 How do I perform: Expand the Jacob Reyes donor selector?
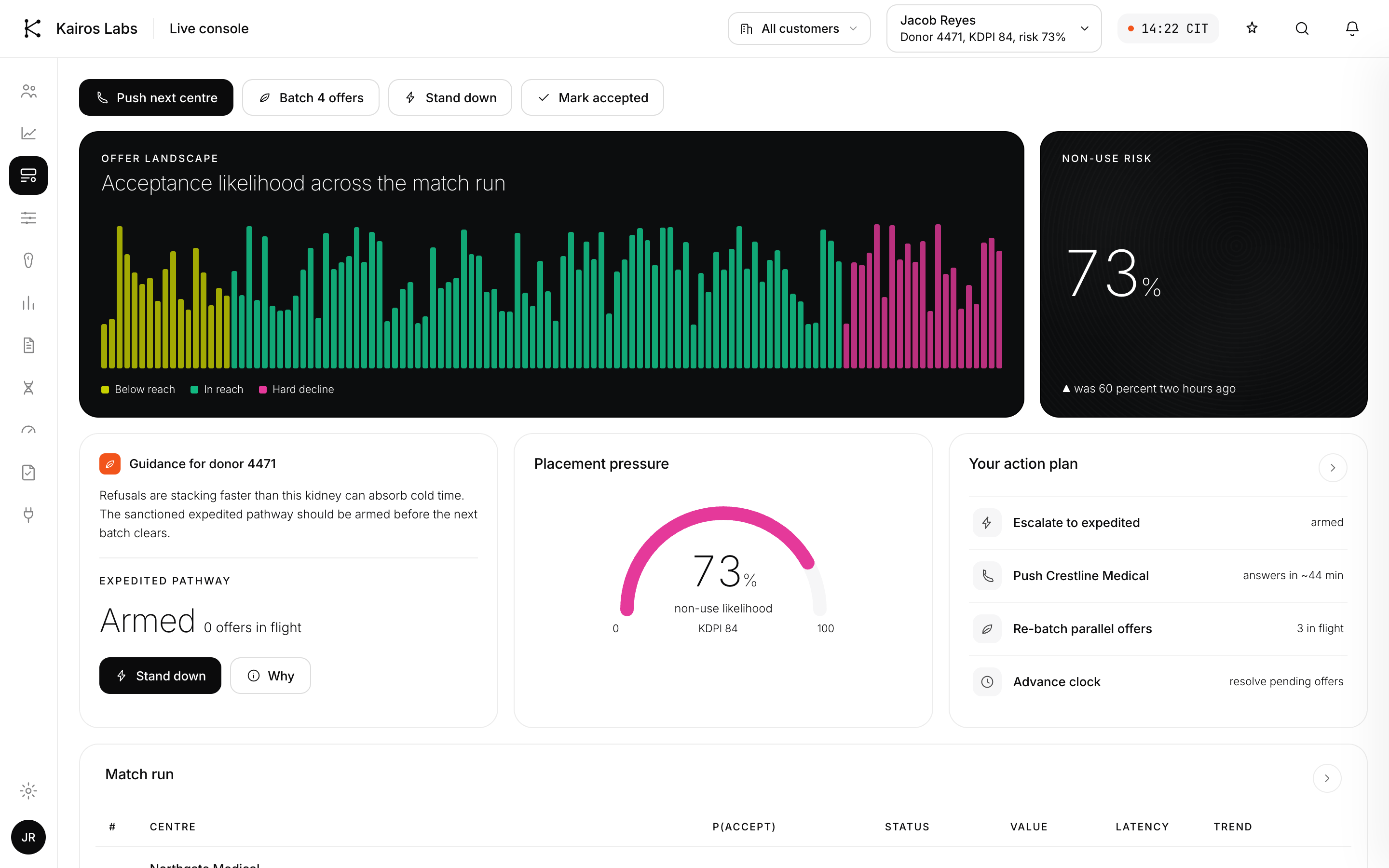point(994,29)
